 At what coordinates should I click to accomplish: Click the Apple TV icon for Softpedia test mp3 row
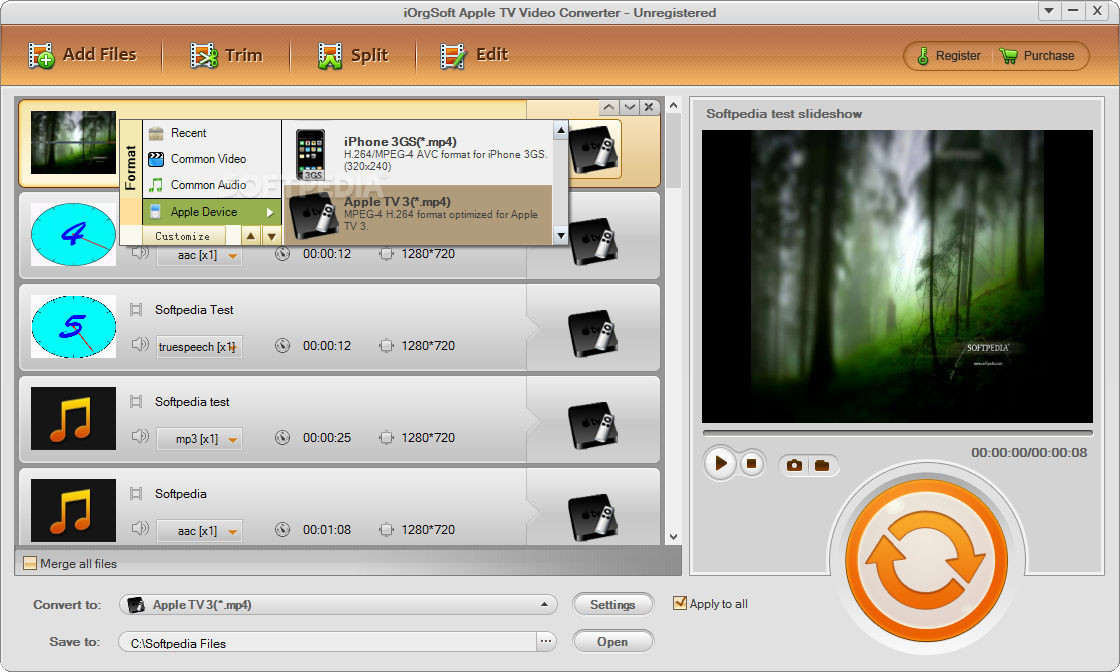593,426
